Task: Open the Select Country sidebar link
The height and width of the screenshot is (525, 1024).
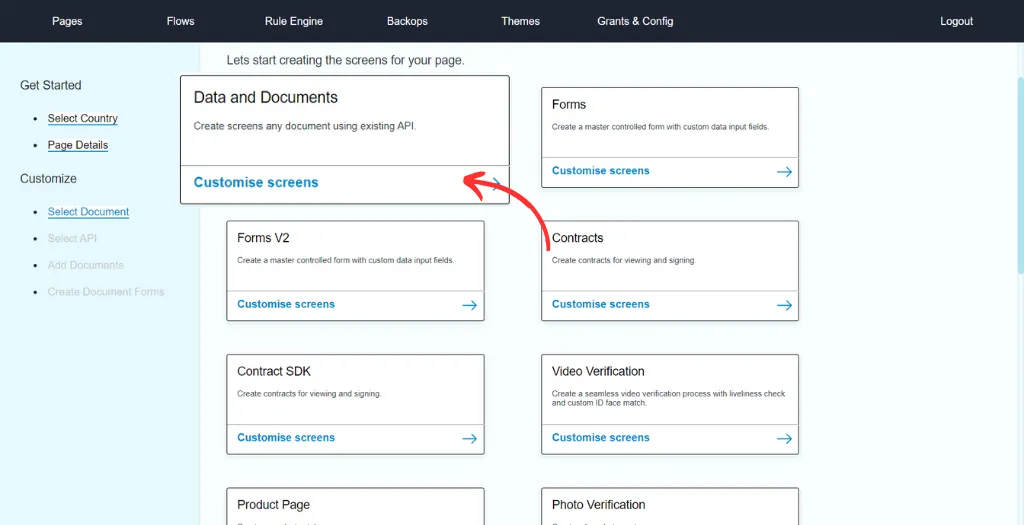Action: coord(82,118)
